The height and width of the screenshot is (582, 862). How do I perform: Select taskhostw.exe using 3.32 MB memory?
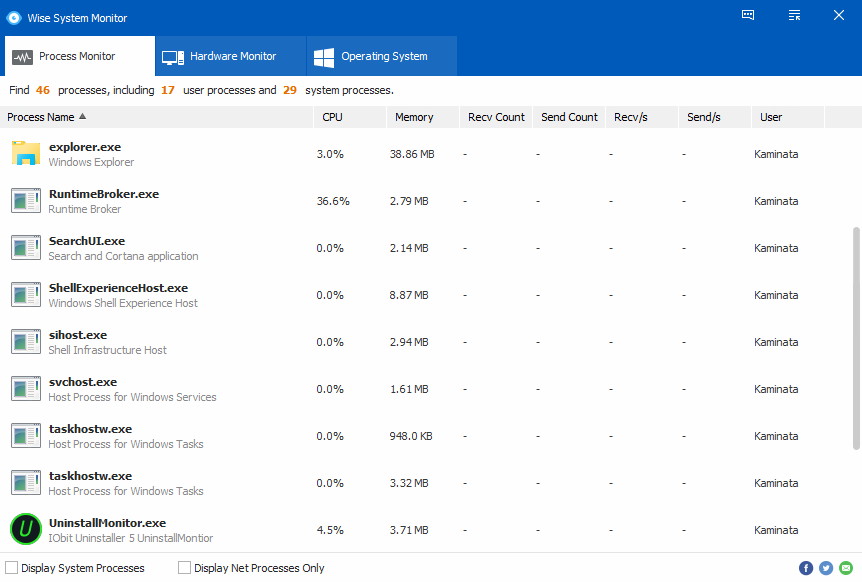coord(90,476)
